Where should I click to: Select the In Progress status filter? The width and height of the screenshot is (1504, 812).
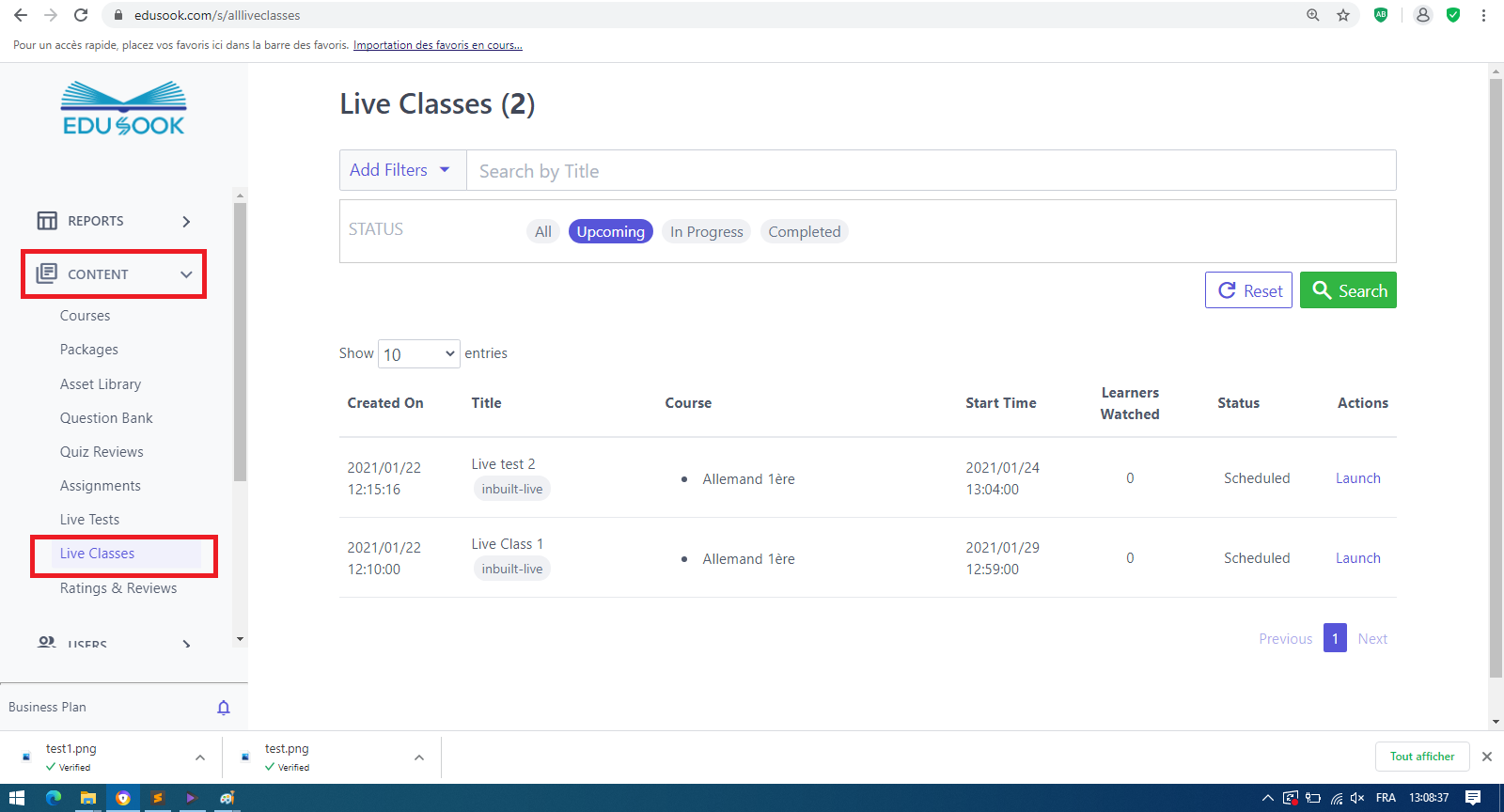tap(706, 231)
